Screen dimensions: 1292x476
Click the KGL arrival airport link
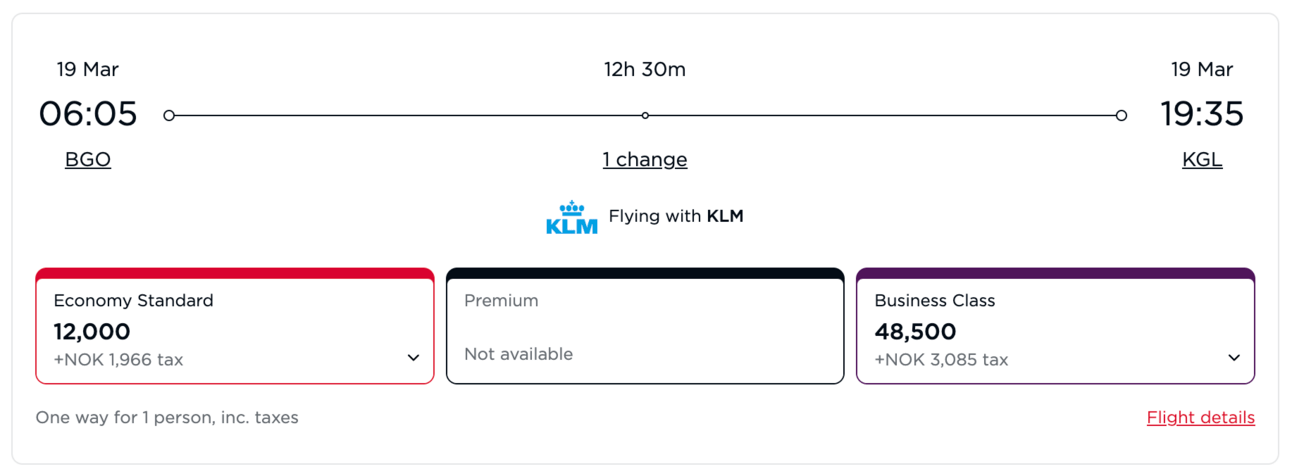[x=1202, y=160]
